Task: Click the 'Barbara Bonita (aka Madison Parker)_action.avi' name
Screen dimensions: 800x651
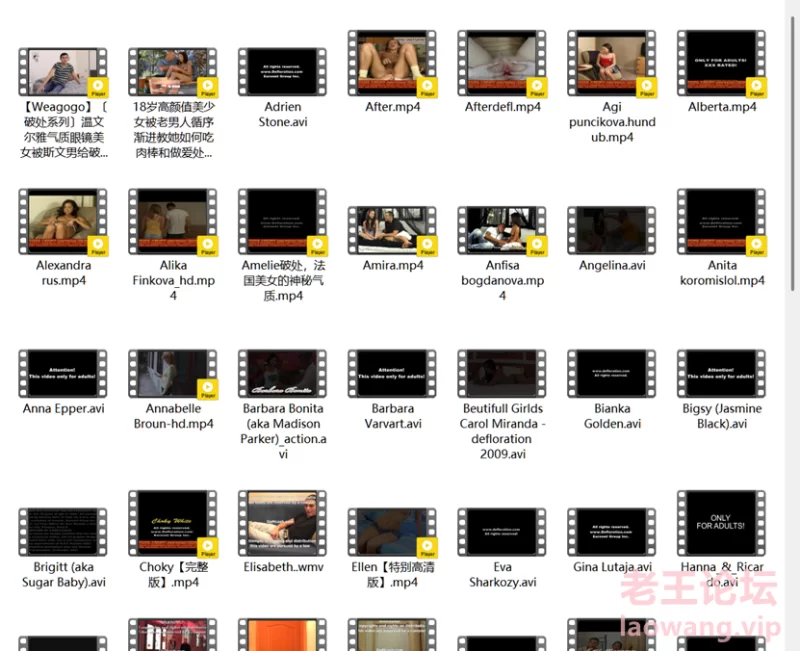Action: click(283, 431)
